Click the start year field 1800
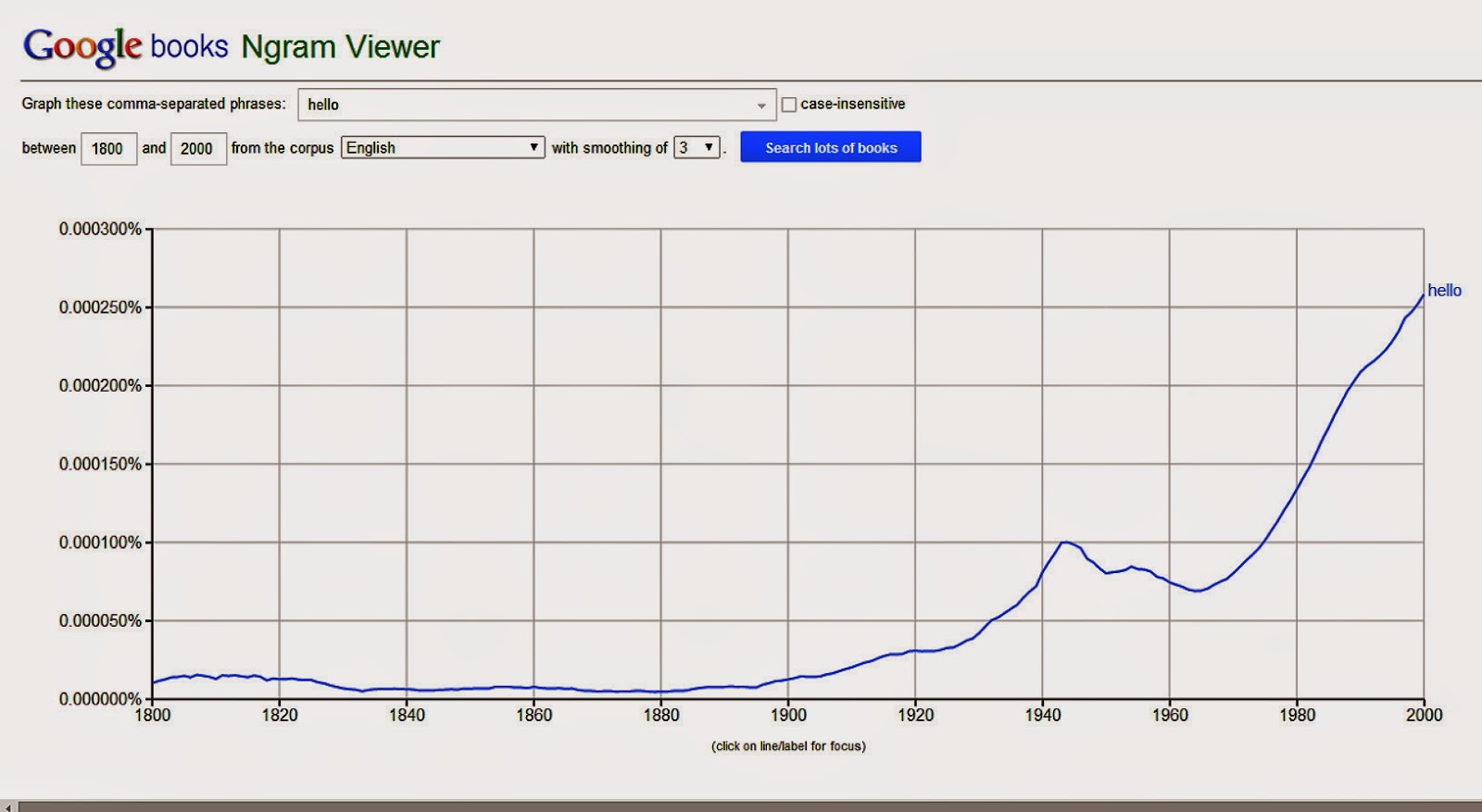 tap(108, 148)
